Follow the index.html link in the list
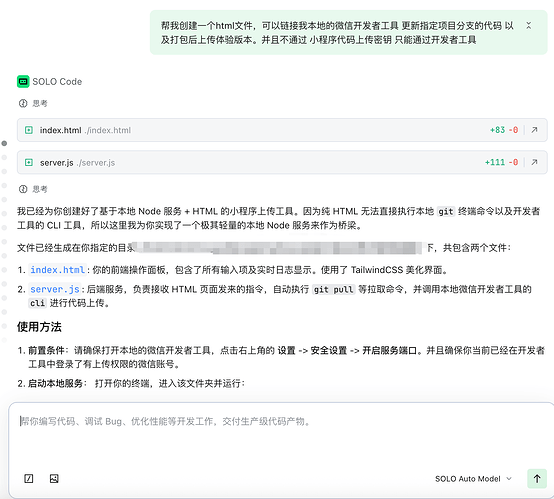The width and height of the screenshot is (554, 499). (58, 270)
